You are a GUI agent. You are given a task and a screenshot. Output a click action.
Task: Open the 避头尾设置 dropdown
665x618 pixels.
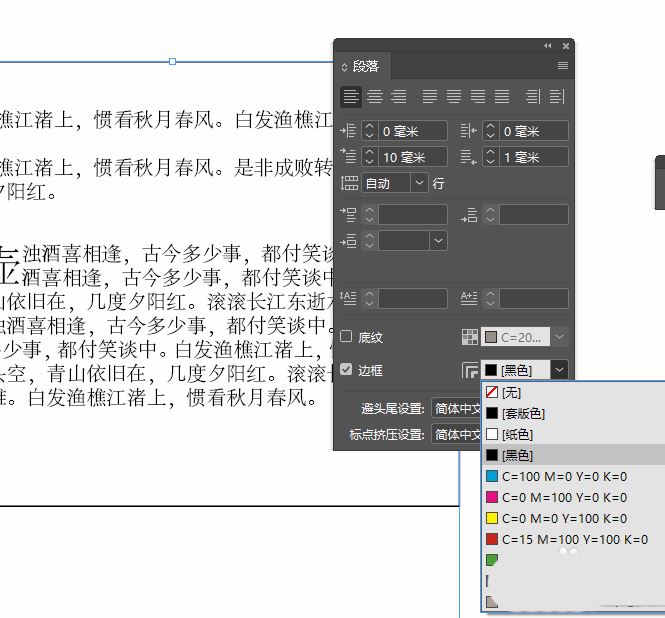coord(456,408)
